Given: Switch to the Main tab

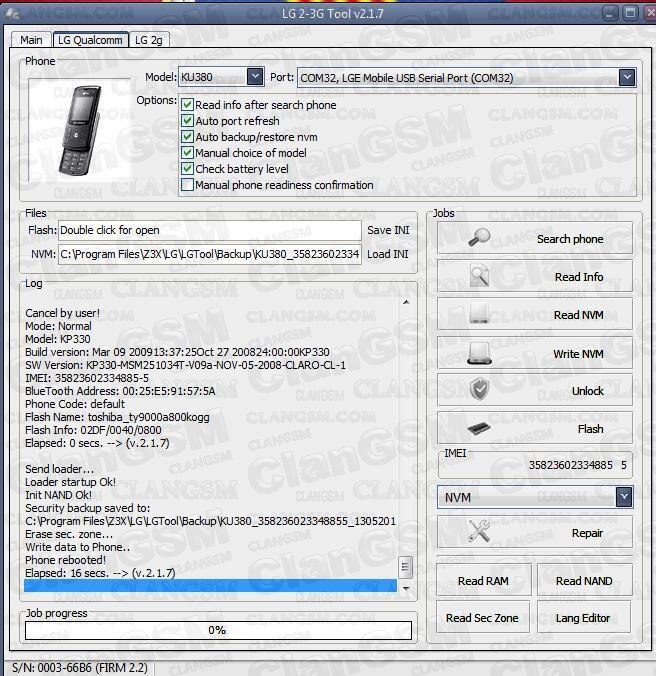Looking at the screenshot, I should click(x=31, y=40).
